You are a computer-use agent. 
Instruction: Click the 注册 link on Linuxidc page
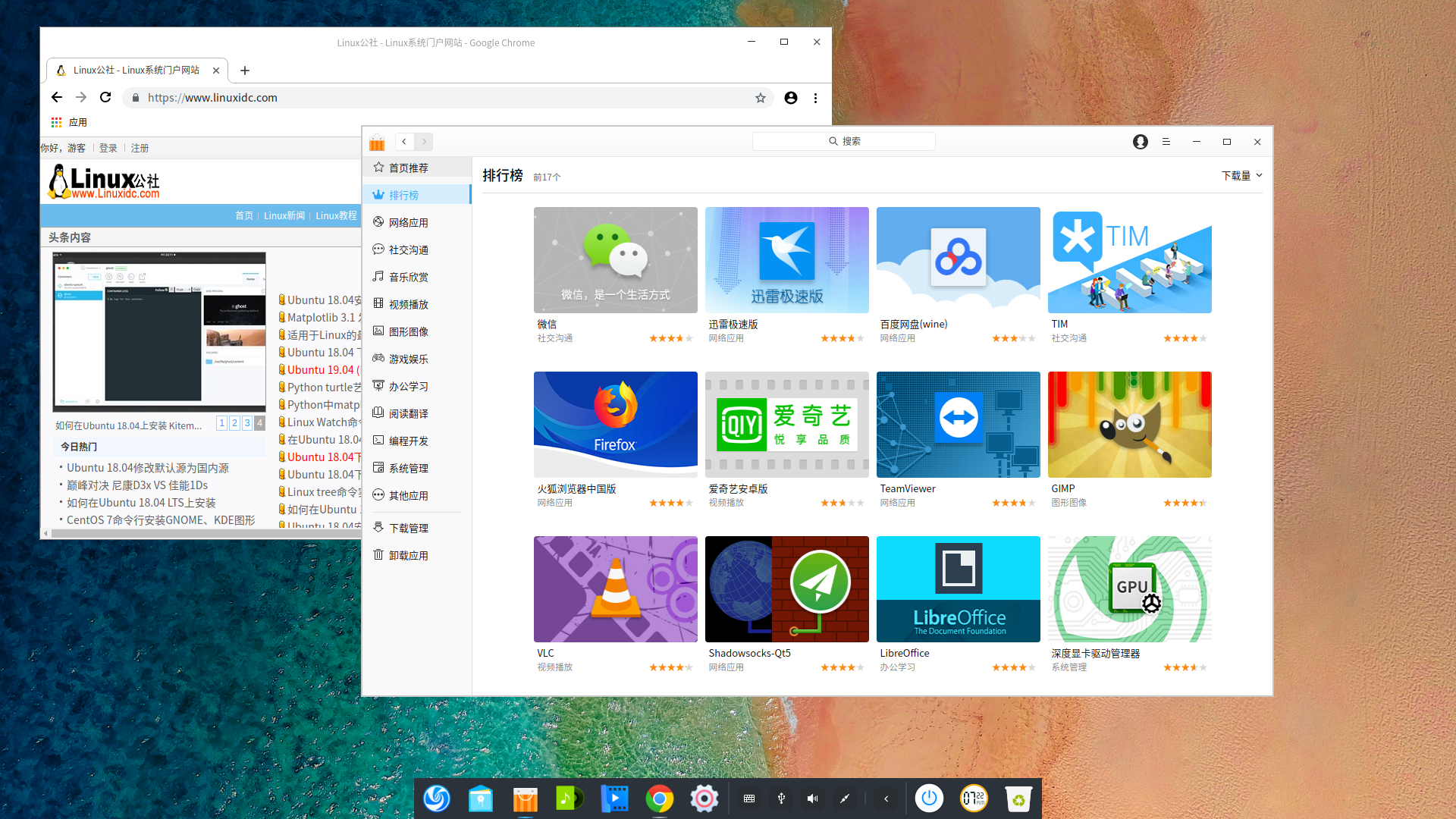(x=140, y=148)
